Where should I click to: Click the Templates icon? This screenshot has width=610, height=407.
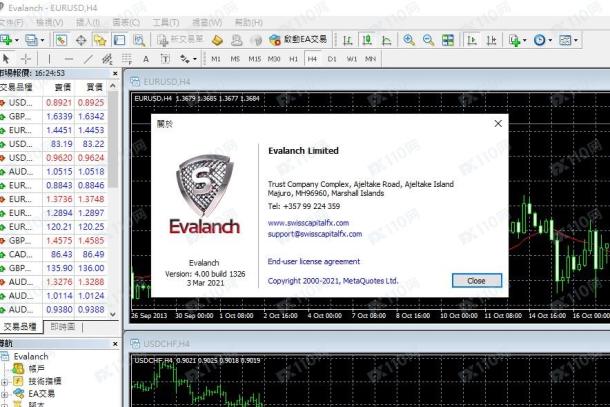[565, 40]
